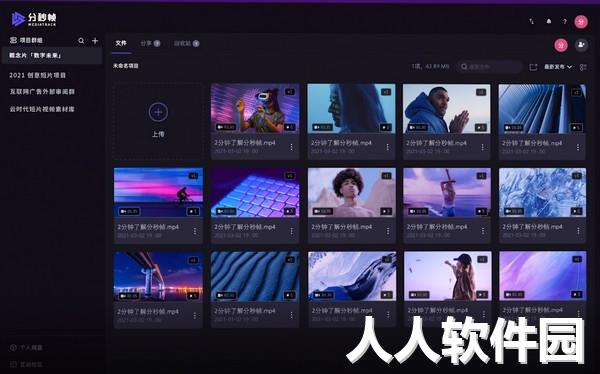Open options for the blue hooded profile video
The height and width of the screenshot is (374, 600).
(x=388, y=147)
